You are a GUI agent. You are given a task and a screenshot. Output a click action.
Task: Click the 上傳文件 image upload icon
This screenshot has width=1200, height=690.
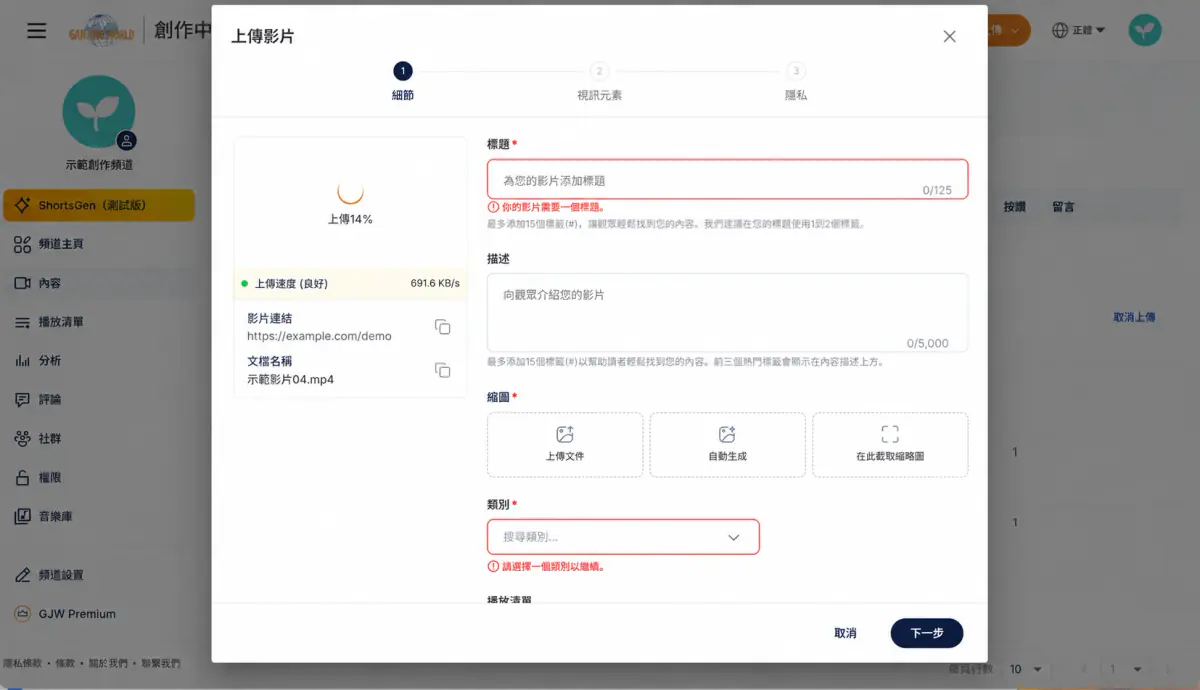click(565, 434)
